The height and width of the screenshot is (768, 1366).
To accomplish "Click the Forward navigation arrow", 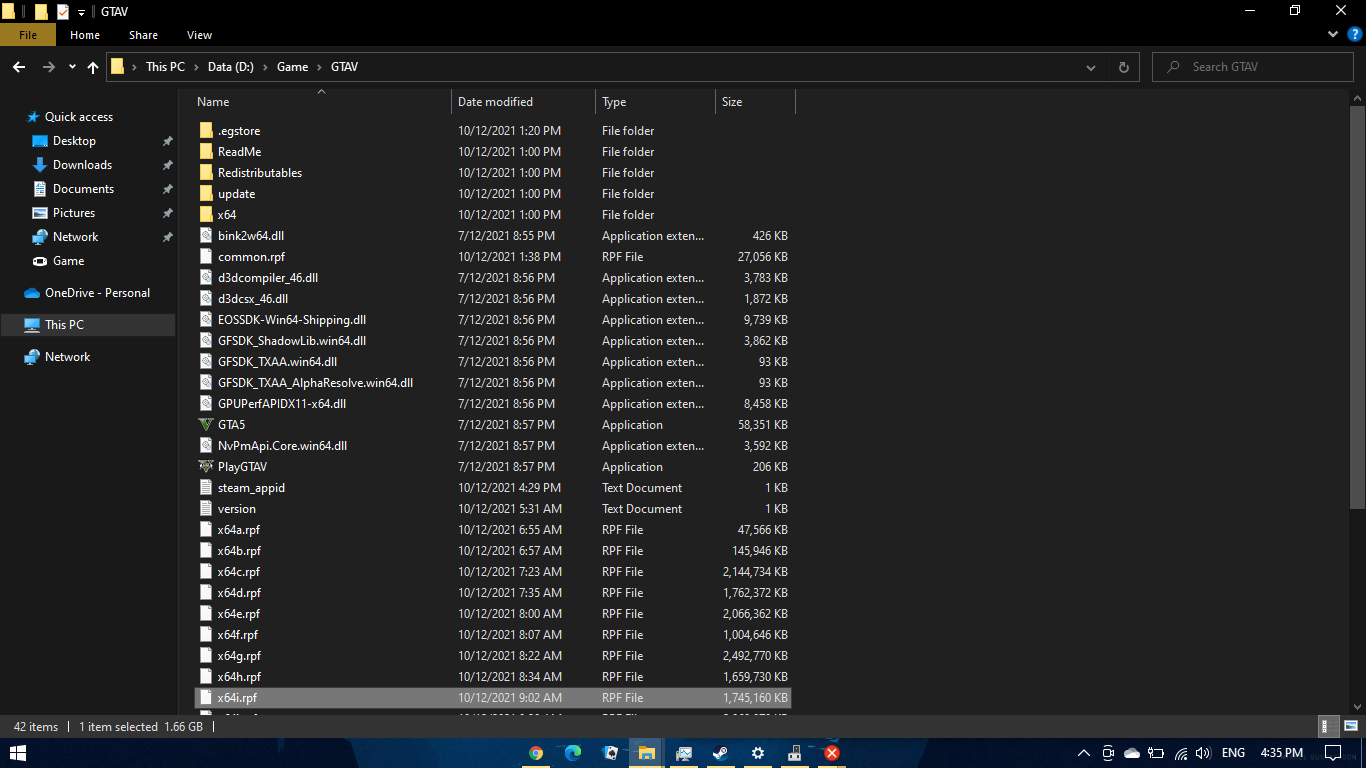I will 48,67.
